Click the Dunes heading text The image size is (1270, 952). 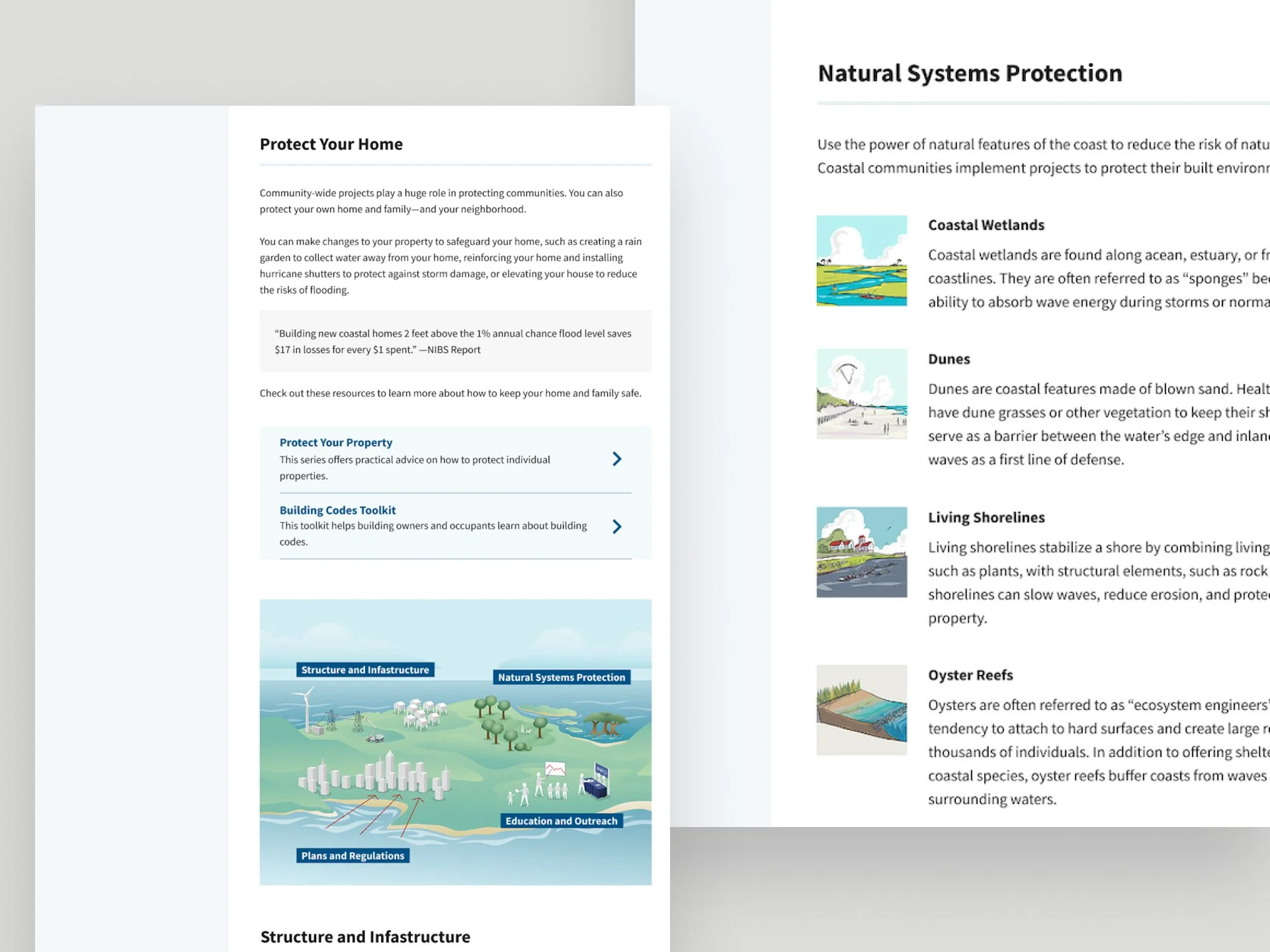pos(949,359)
